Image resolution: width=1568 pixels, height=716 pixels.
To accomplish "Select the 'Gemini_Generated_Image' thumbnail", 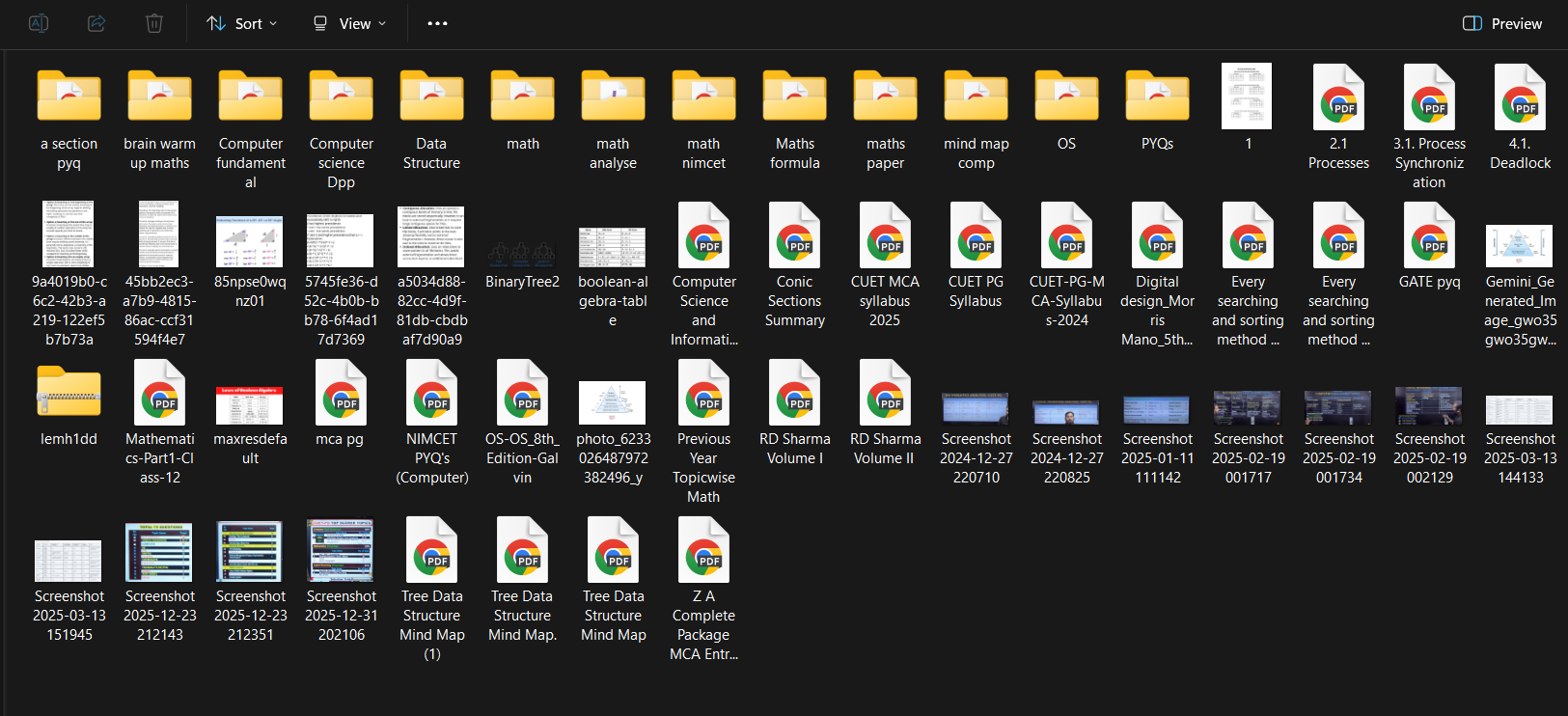I will 1520,246.
